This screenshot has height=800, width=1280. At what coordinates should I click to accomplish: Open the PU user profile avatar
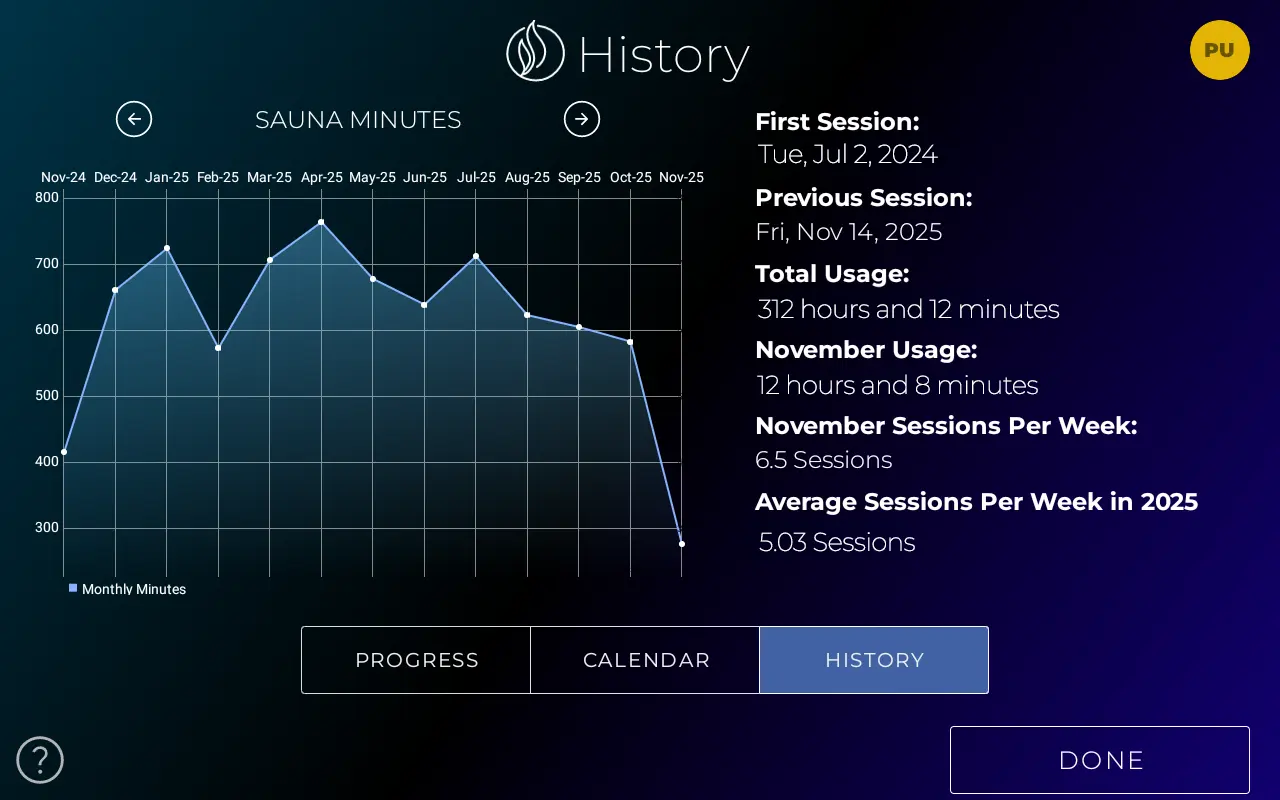coord(1219,50)
